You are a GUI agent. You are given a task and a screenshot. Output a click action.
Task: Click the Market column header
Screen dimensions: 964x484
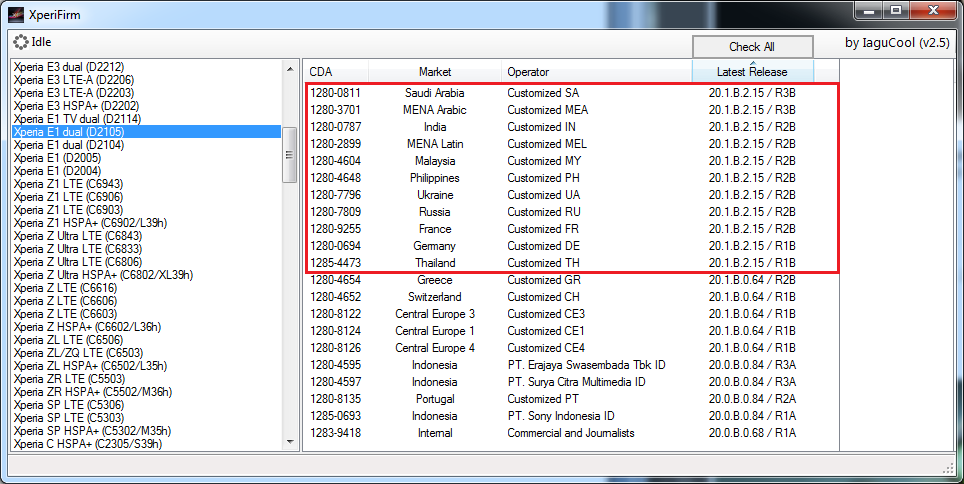pos(434,72)
